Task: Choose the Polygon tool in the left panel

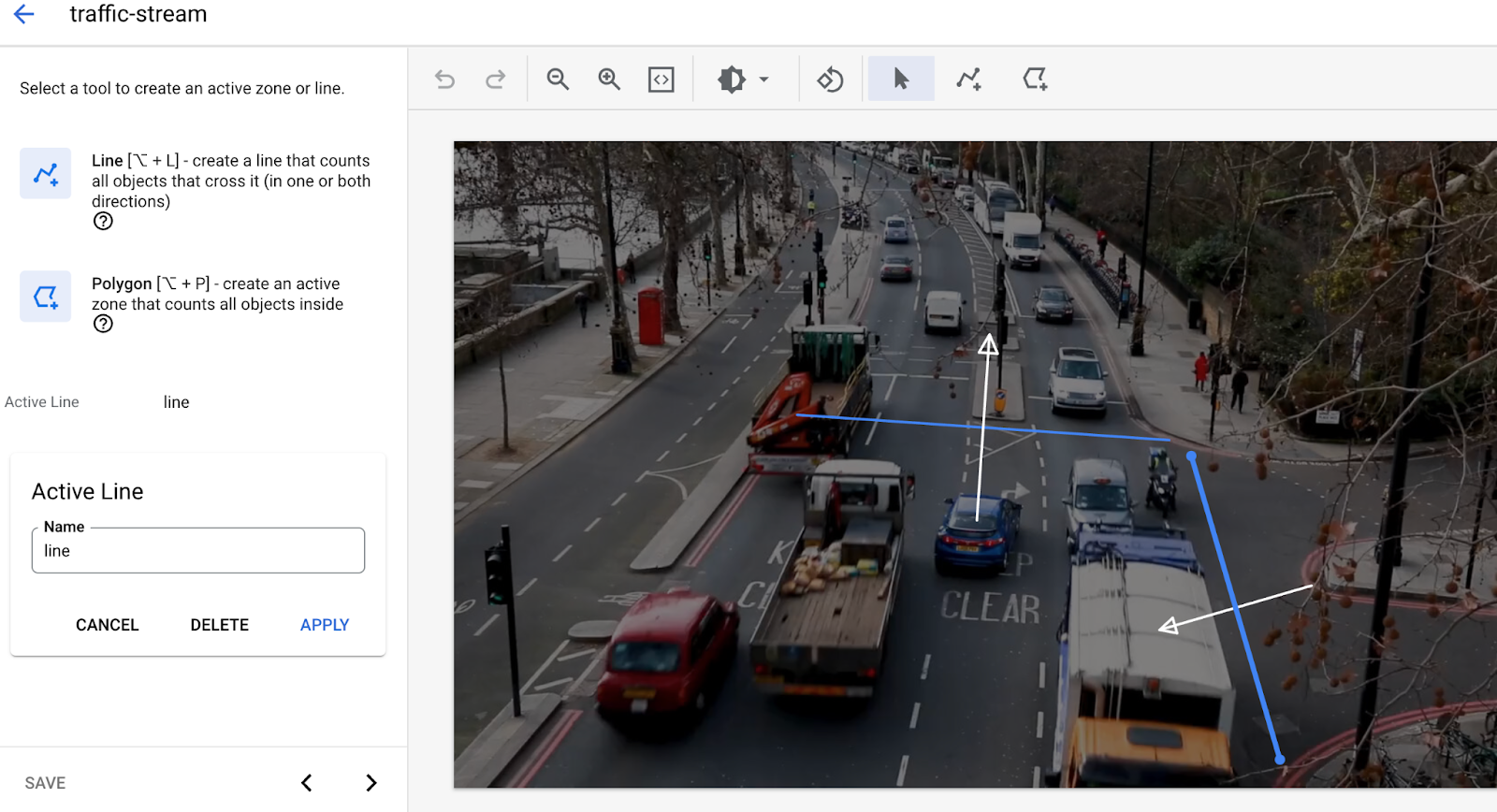Action: pos(45,297)
